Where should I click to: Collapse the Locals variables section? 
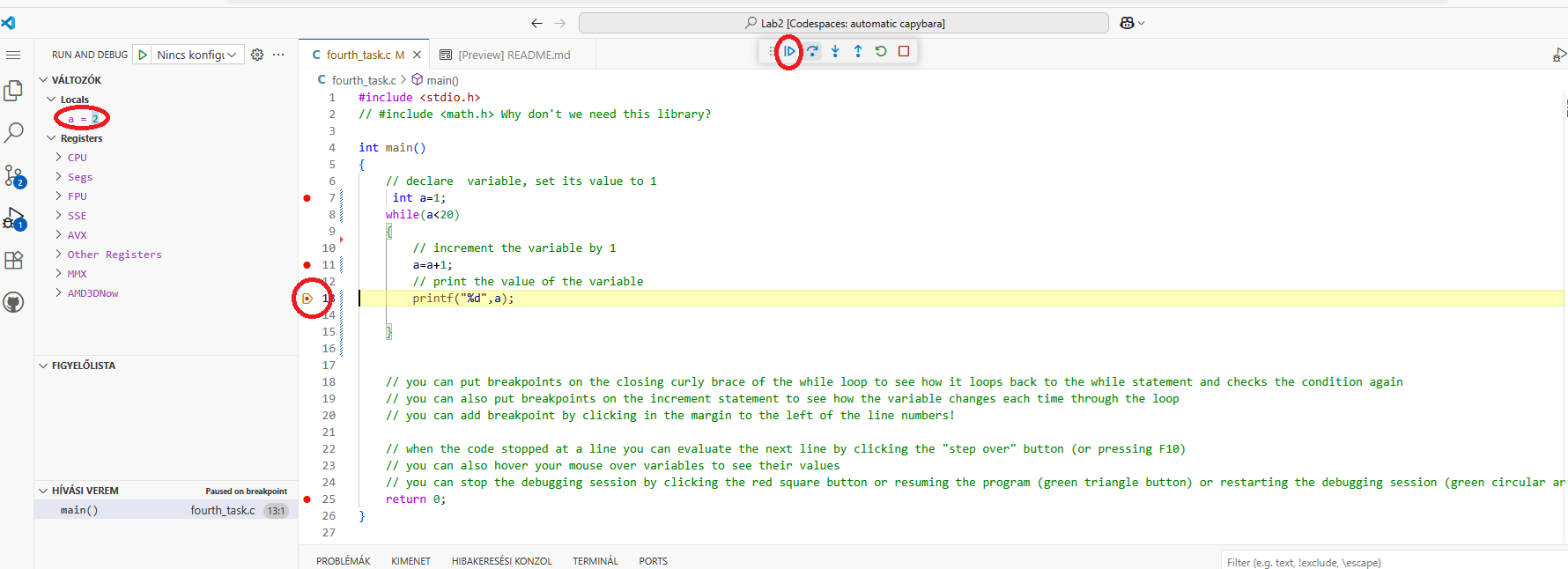click(x=51, y=100)
